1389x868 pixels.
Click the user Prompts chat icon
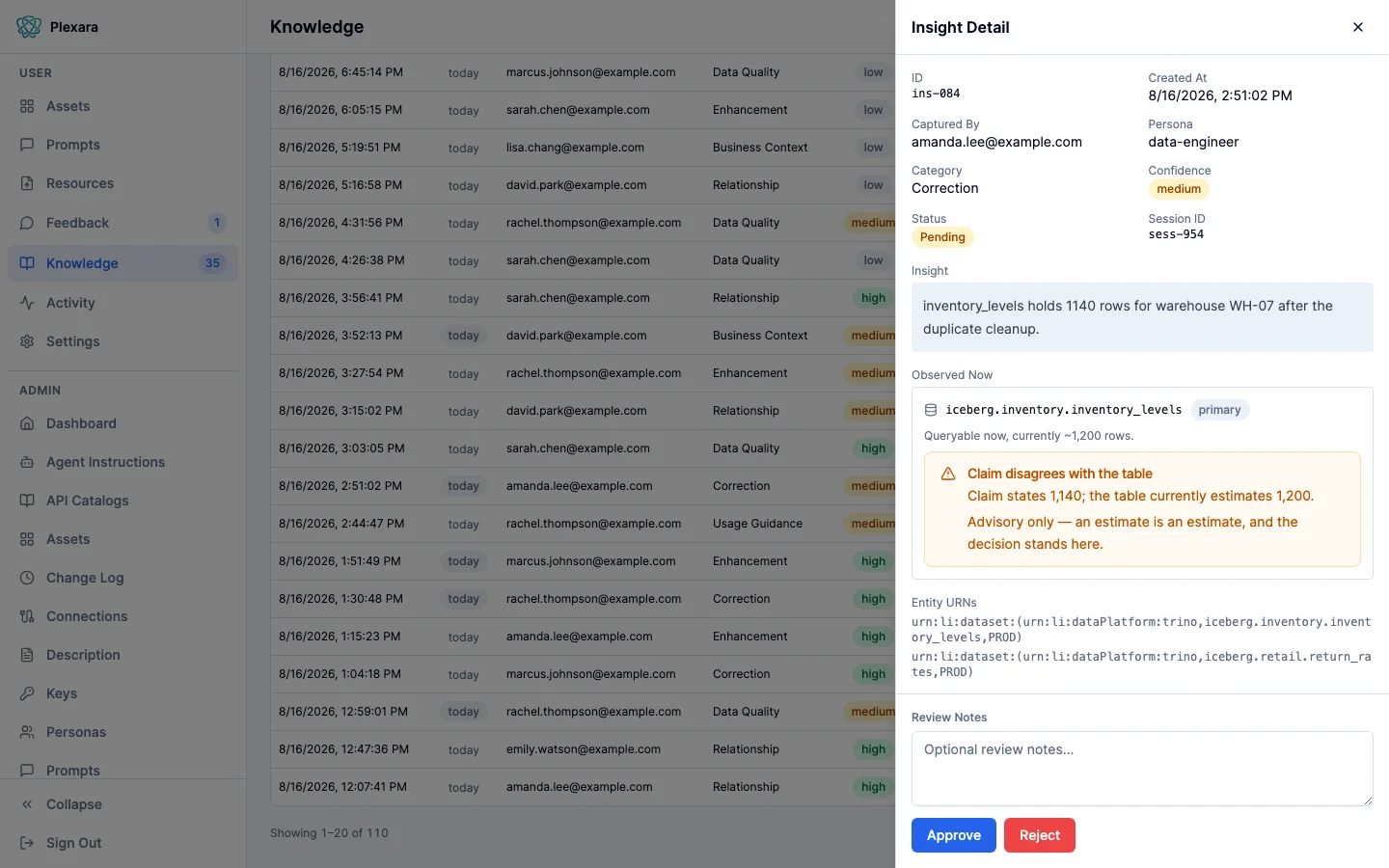pyautogui.click(x=27, y=145)
